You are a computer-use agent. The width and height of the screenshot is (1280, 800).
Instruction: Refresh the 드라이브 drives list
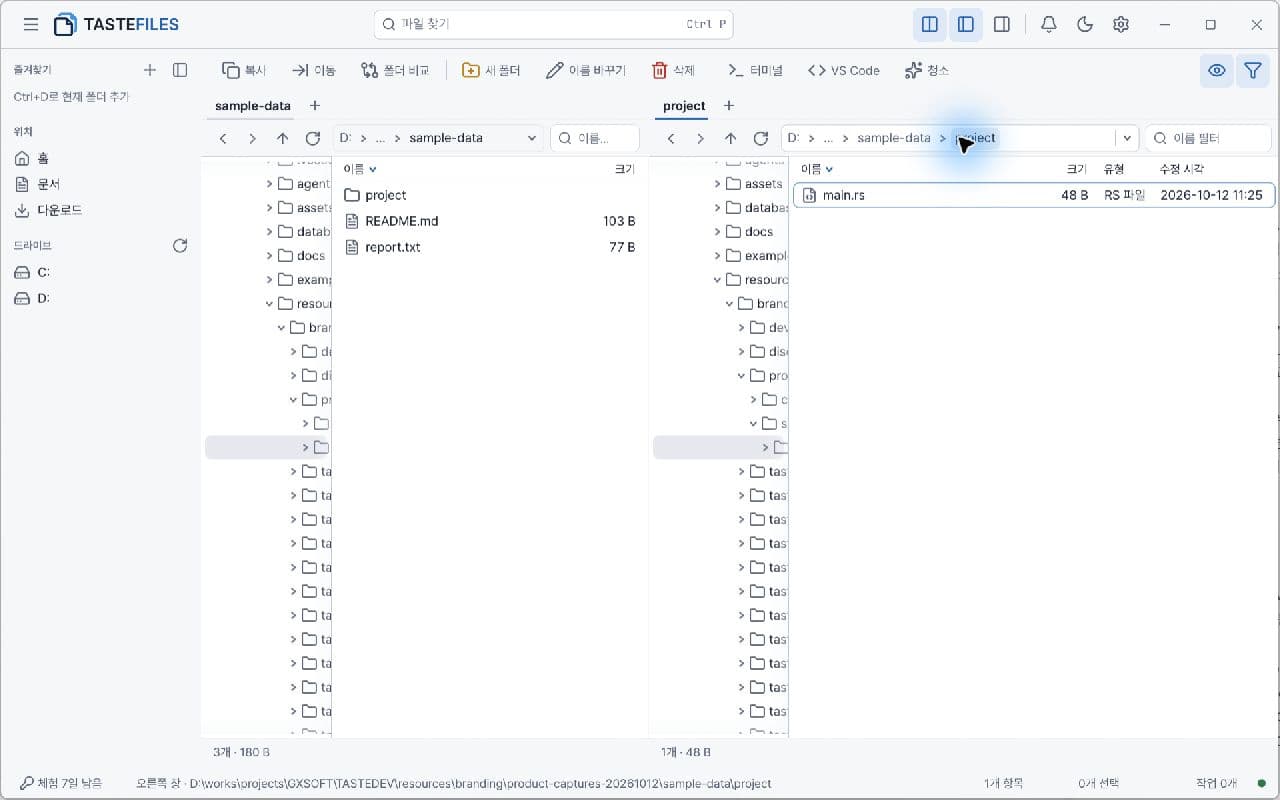[x=180, y=245]
